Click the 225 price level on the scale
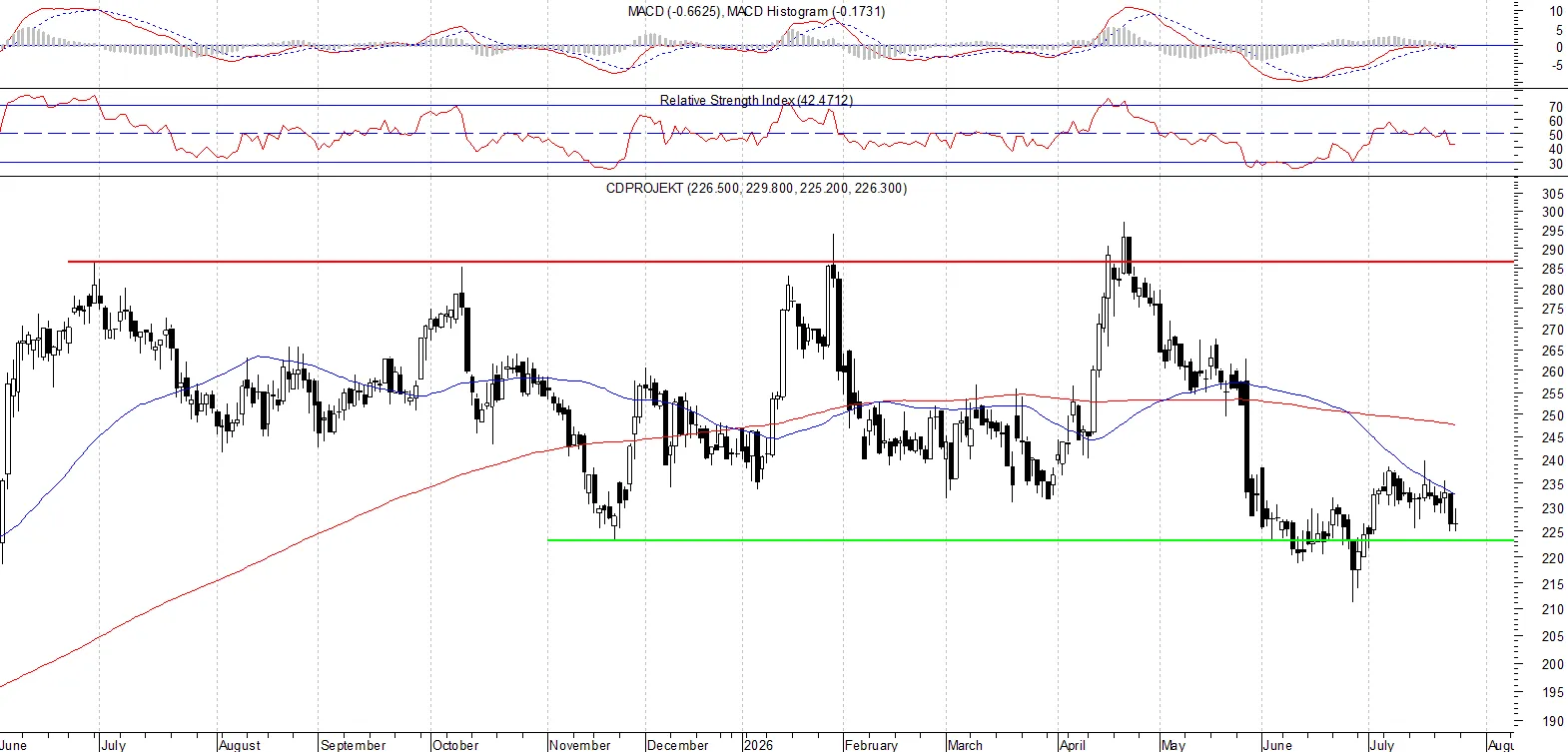The image size is (1568, 752). point(1553,532)
